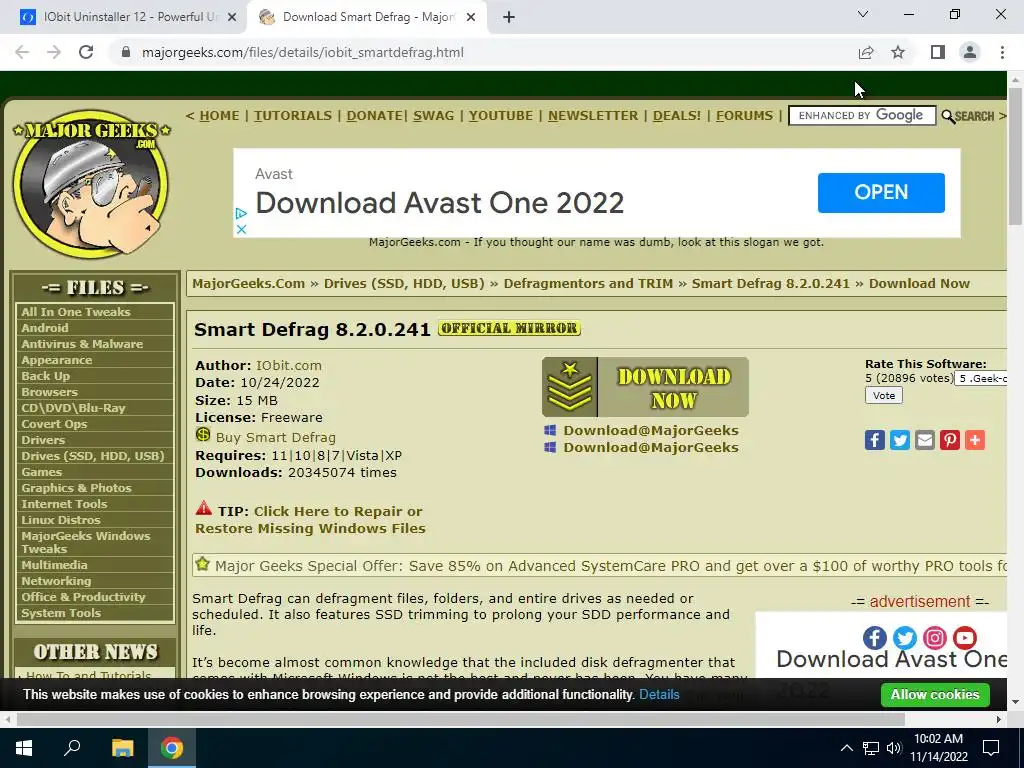Image resolution: width=1024 pixels, height=768 pixels.
Task: Click the Google search input field
Action: click(862, 116)
